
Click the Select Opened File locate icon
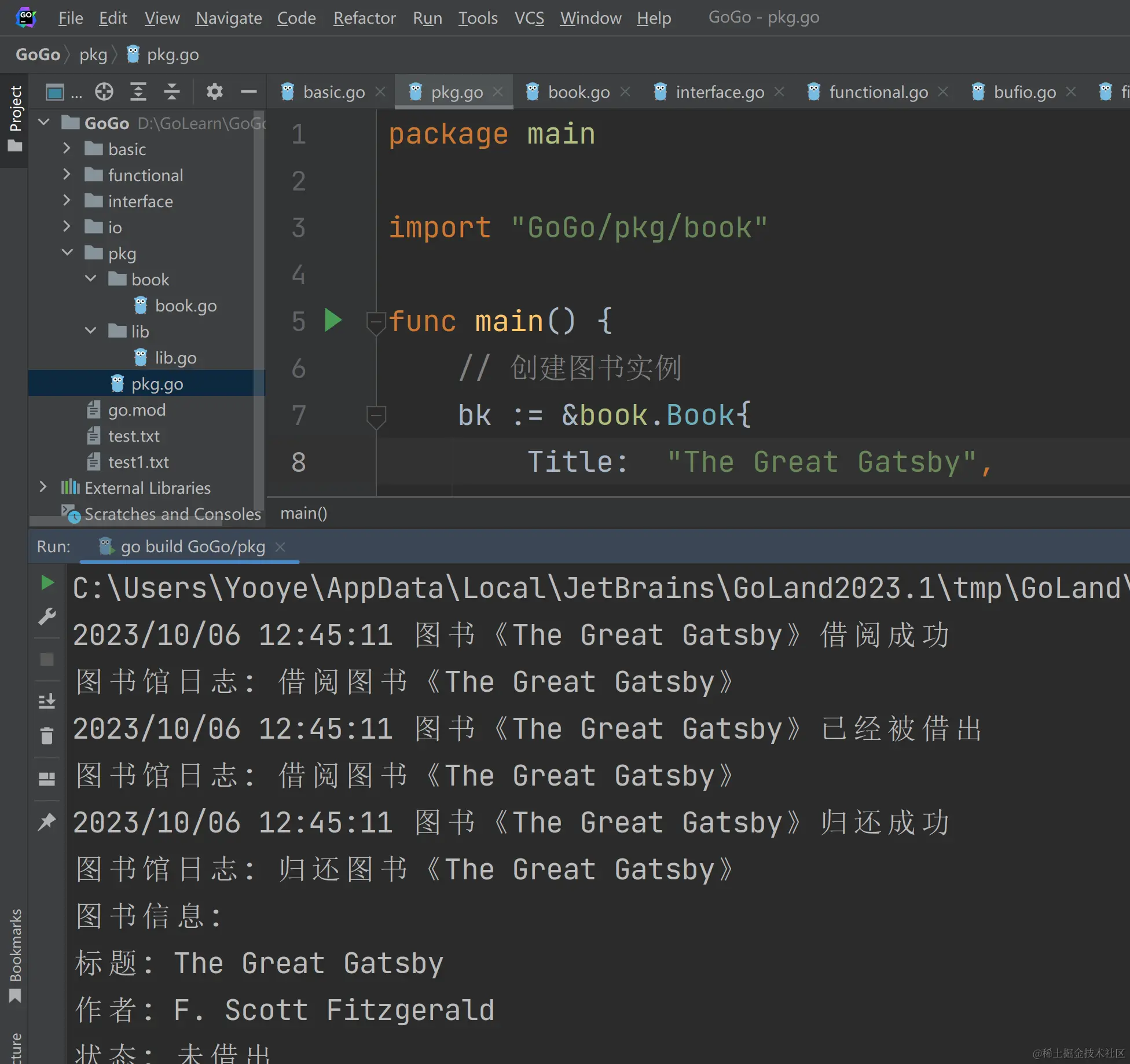[104, 91]
